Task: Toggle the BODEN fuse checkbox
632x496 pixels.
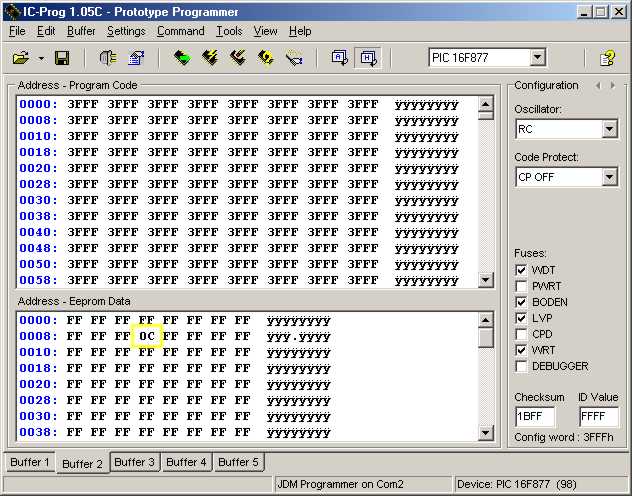Action: pos(521,302)
